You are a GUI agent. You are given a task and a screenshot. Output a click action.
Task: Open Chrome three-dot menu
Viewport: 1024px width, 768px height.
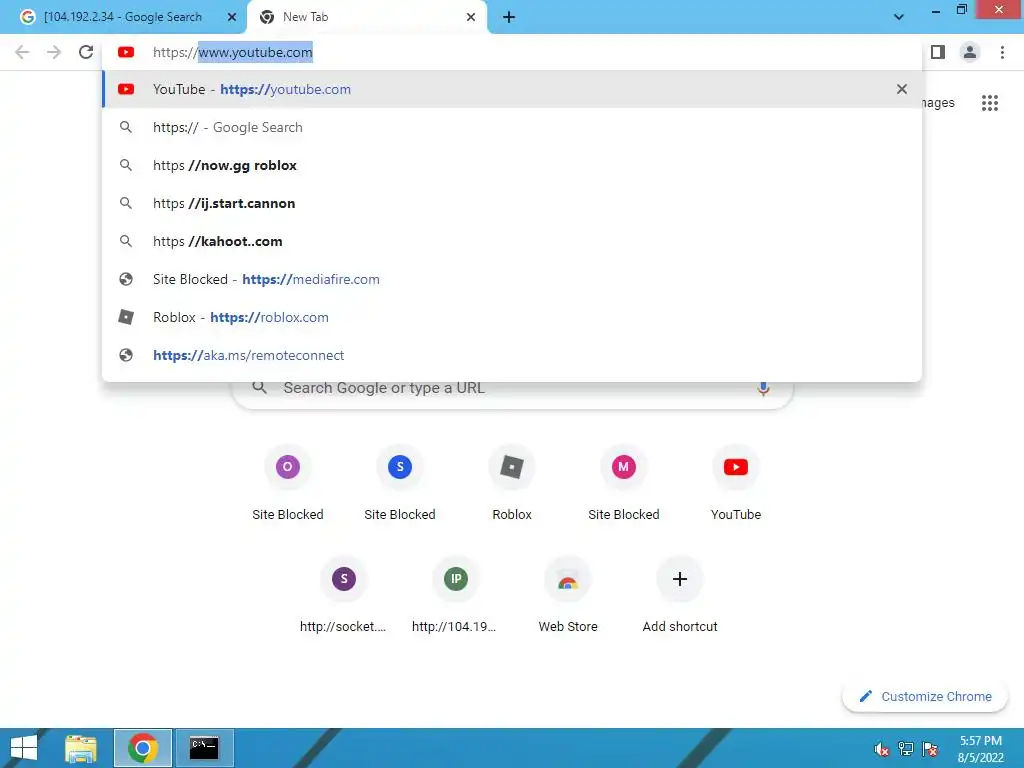pyautogui.click(x=1002, y=52)
